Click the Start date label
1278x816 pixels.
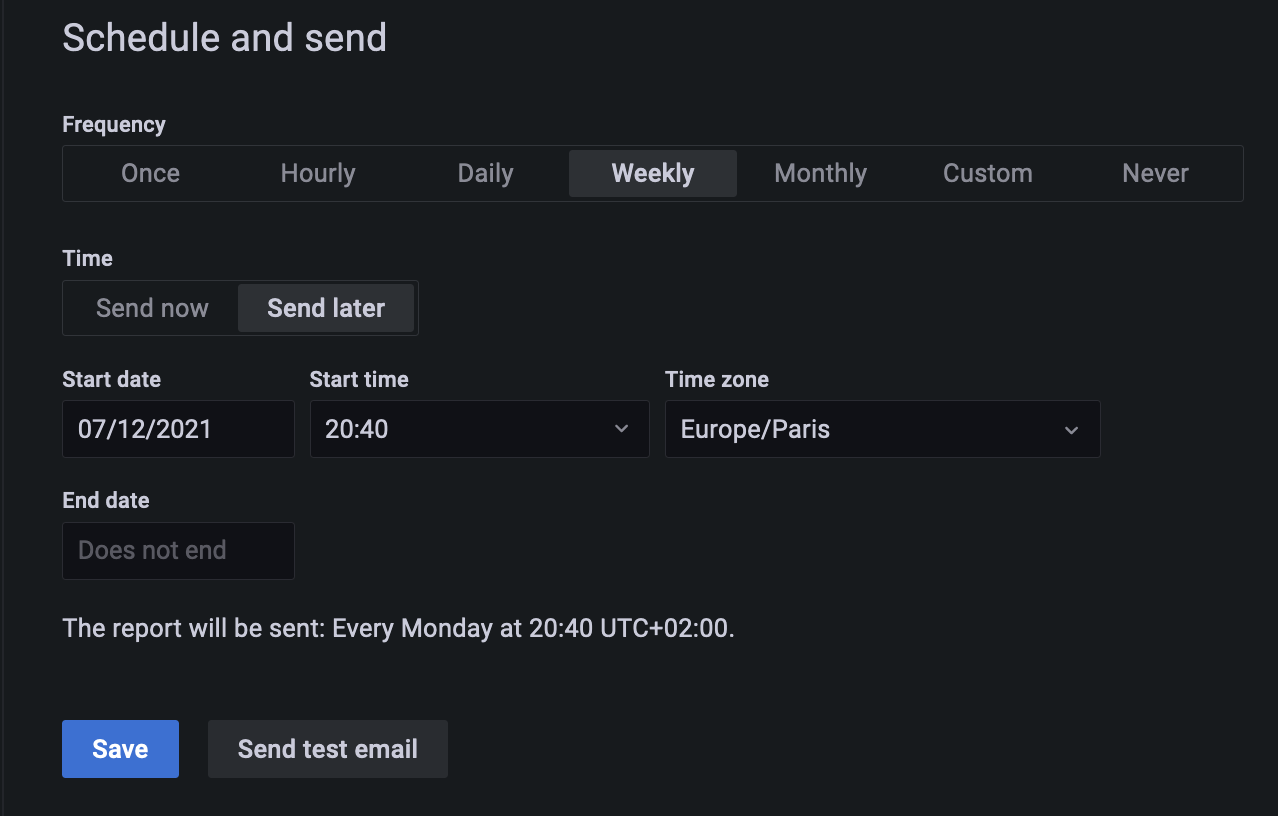click(x=111, y=379)
